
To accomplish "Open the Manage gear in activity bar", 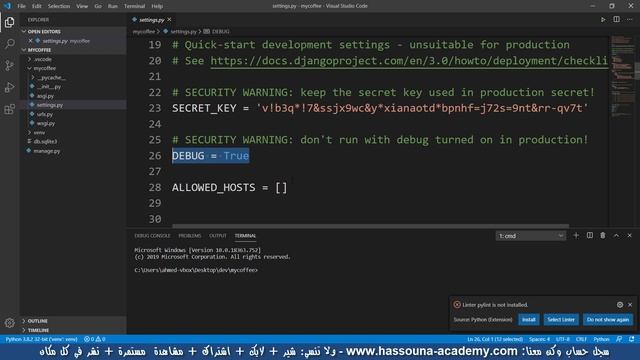I will 9,323.
